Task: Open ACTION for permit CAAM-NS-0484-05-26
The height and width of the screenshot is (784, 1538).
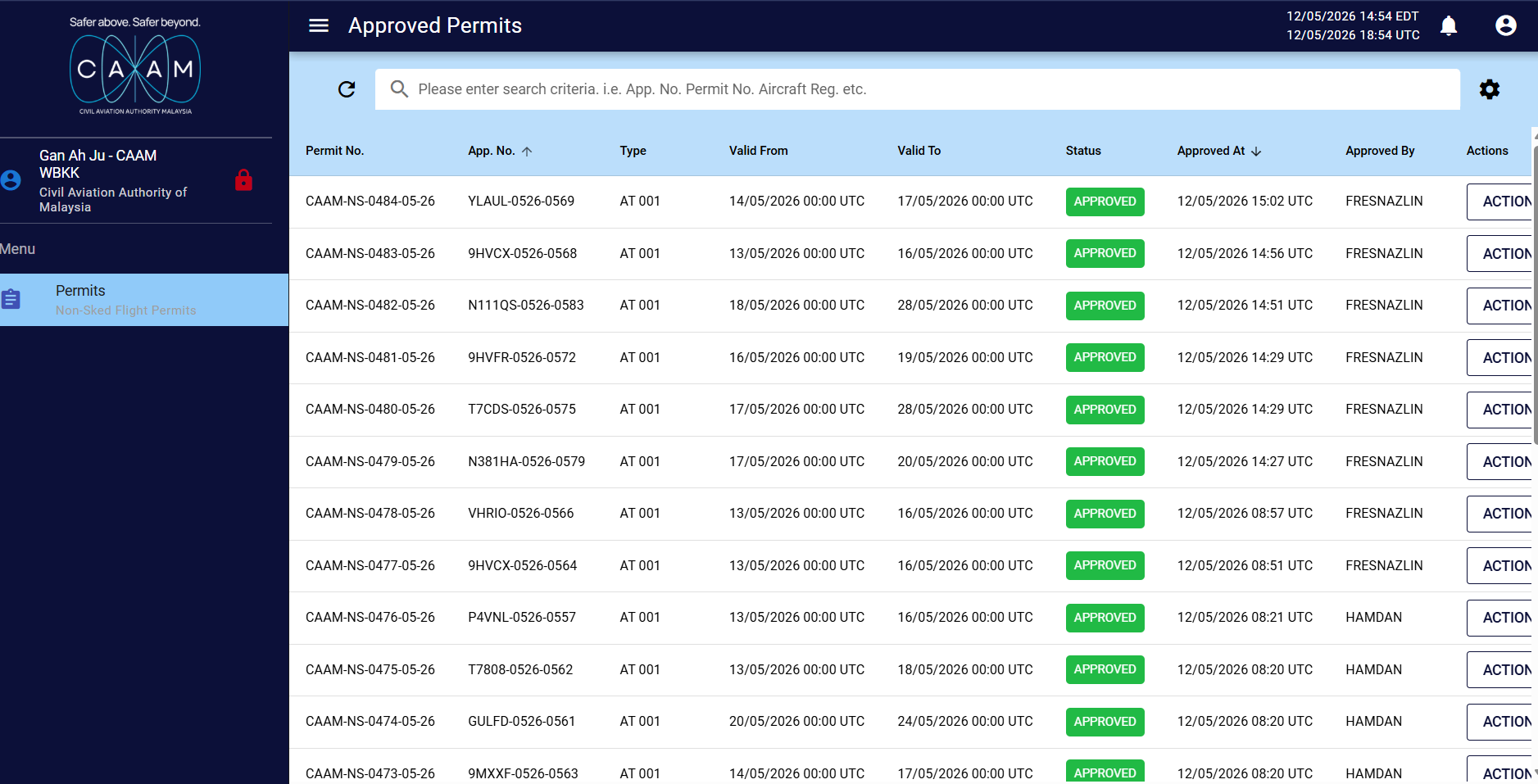Action: 1499,202
